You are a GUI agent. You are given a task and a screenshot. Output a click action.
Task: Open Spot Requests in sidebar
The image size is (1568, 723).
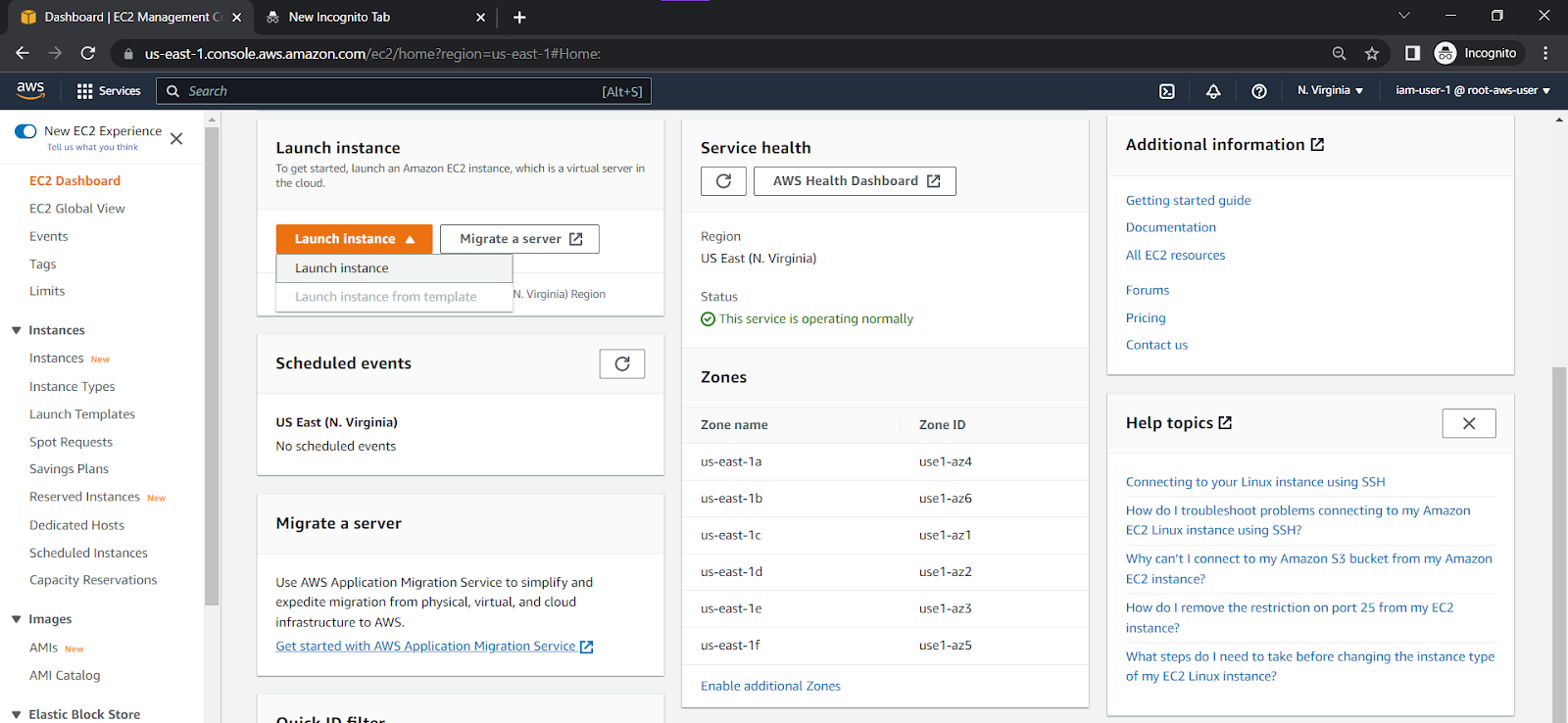(71, 442)
